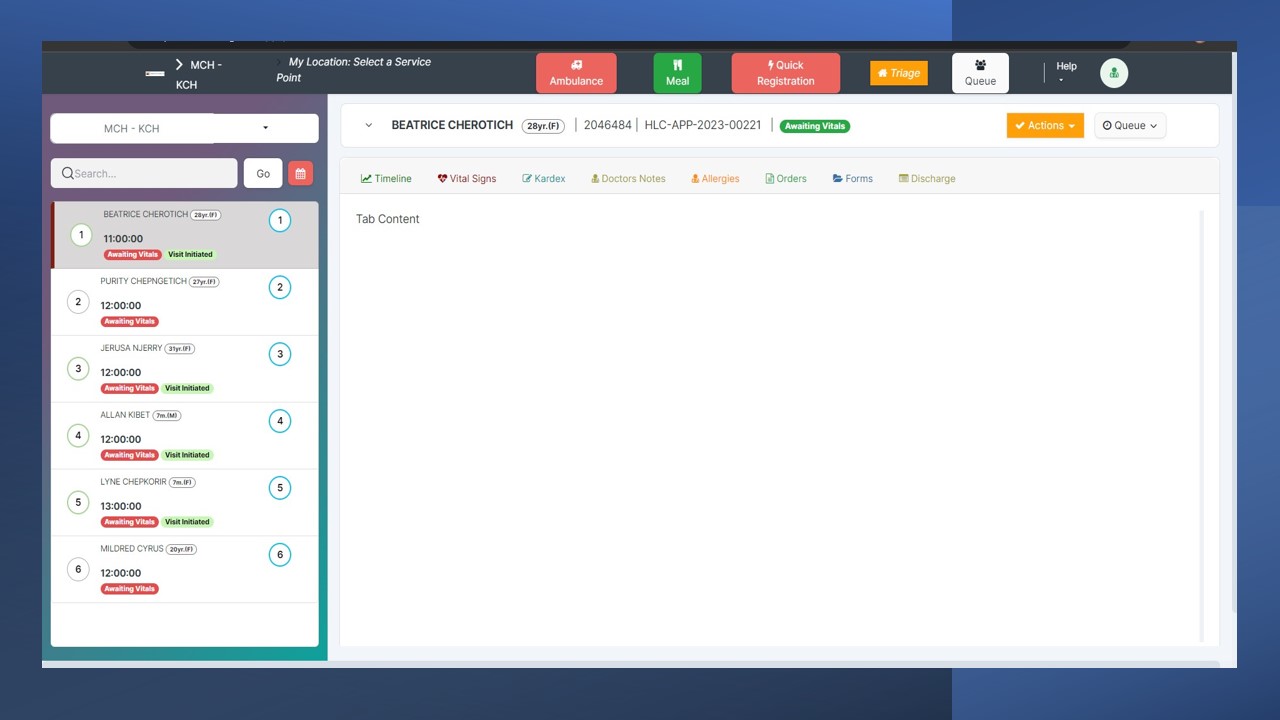Click Visit Initiated badge under Jerusa Njerry
This screenshot has width=1280, height=720.
click(187, 388)
